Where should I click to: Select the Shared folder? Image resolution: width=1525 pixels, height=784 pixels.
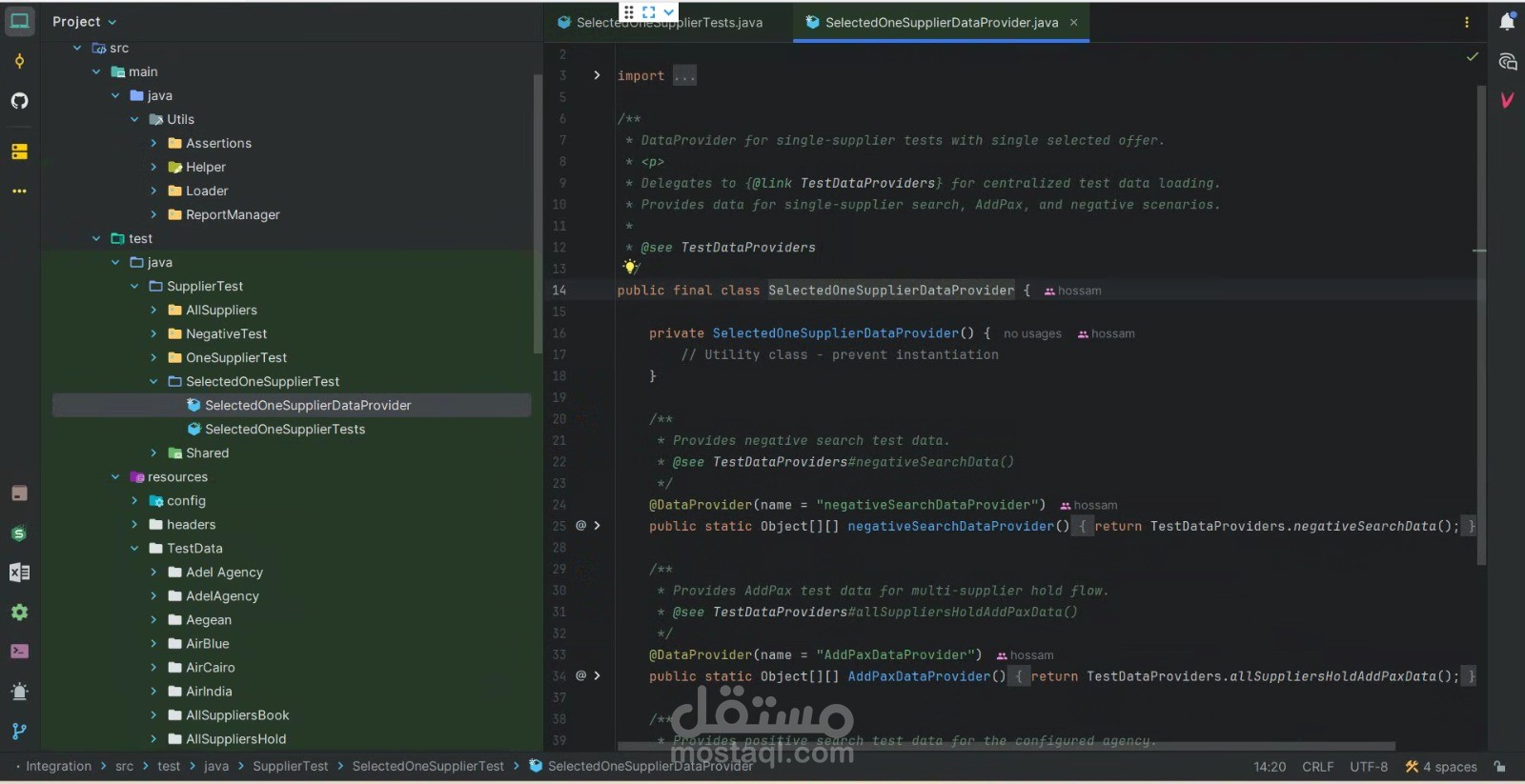point(207,452)
